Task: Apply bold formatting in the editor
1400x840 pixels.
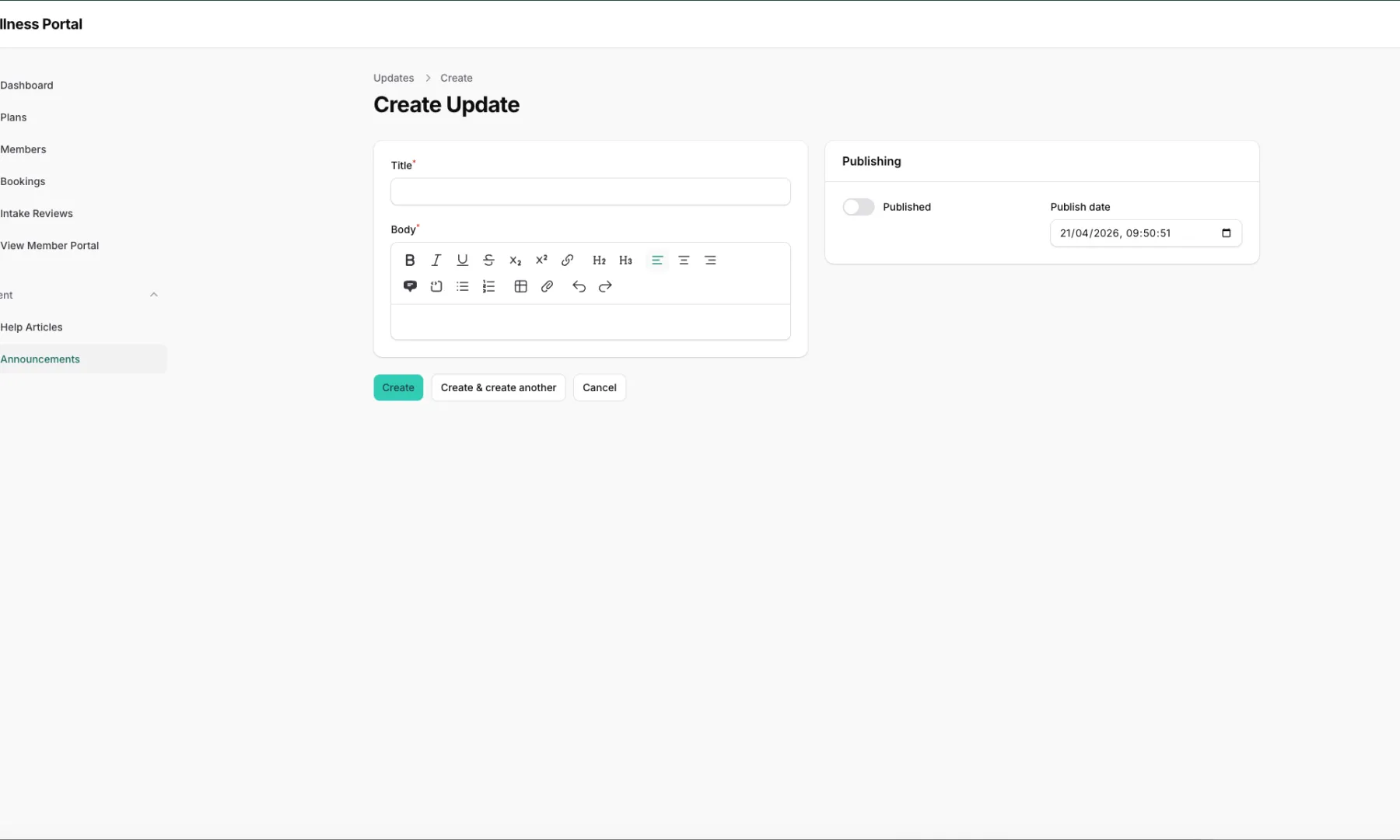Action: [410, 260]
